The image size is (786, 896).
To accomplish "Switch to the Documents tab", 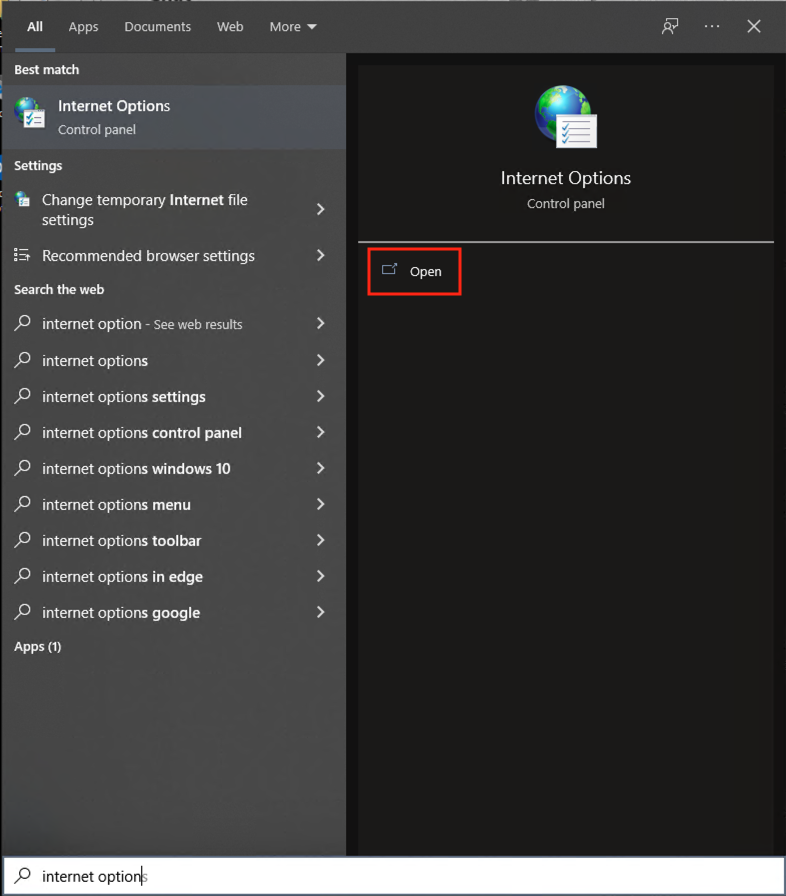I will point(157,27).
